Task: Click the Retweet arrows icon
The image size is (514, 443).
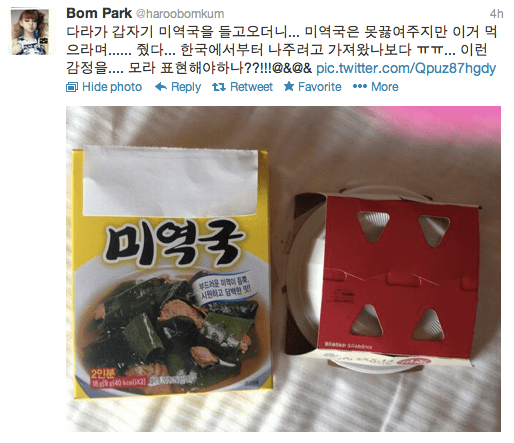Action: [219, 87]
